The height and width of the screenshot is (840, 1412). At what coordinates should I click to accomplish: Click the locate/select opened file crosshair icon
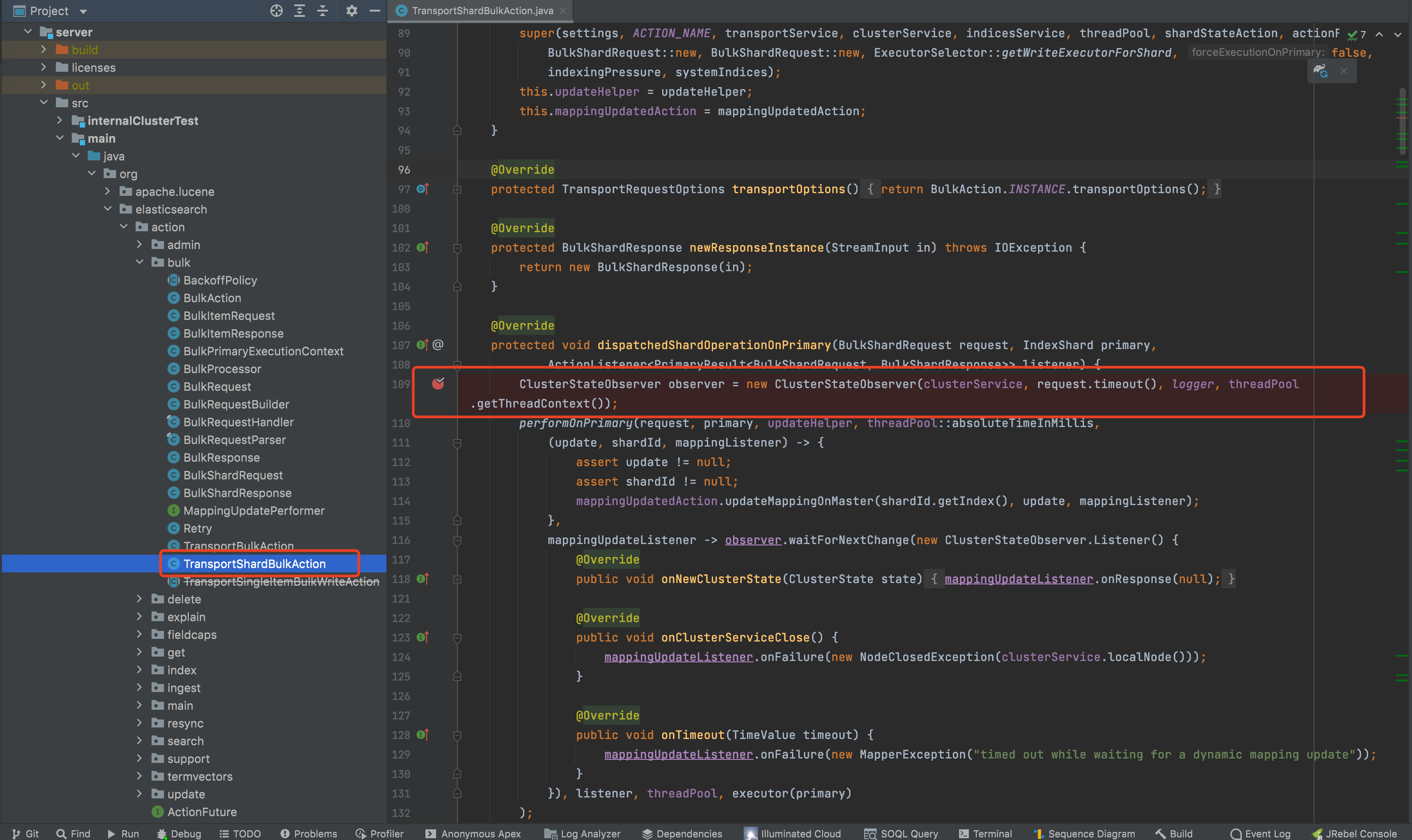click(x=276, y=11)
